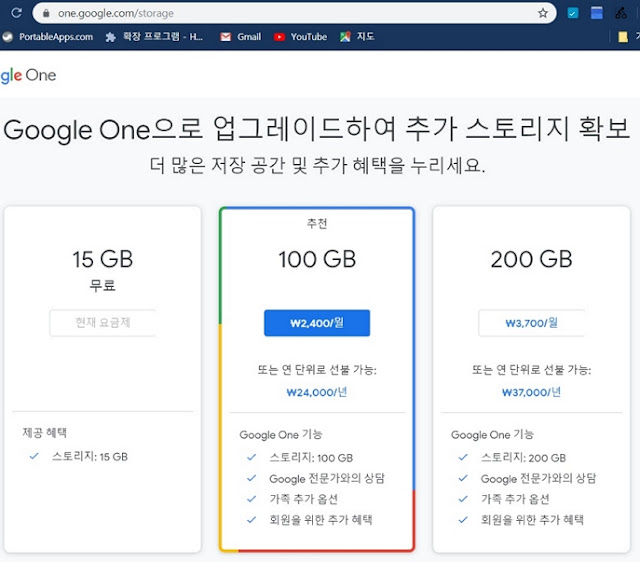Open the Gmail bookmark
Viewport: 640px width, 562px height.
(240, 37)
